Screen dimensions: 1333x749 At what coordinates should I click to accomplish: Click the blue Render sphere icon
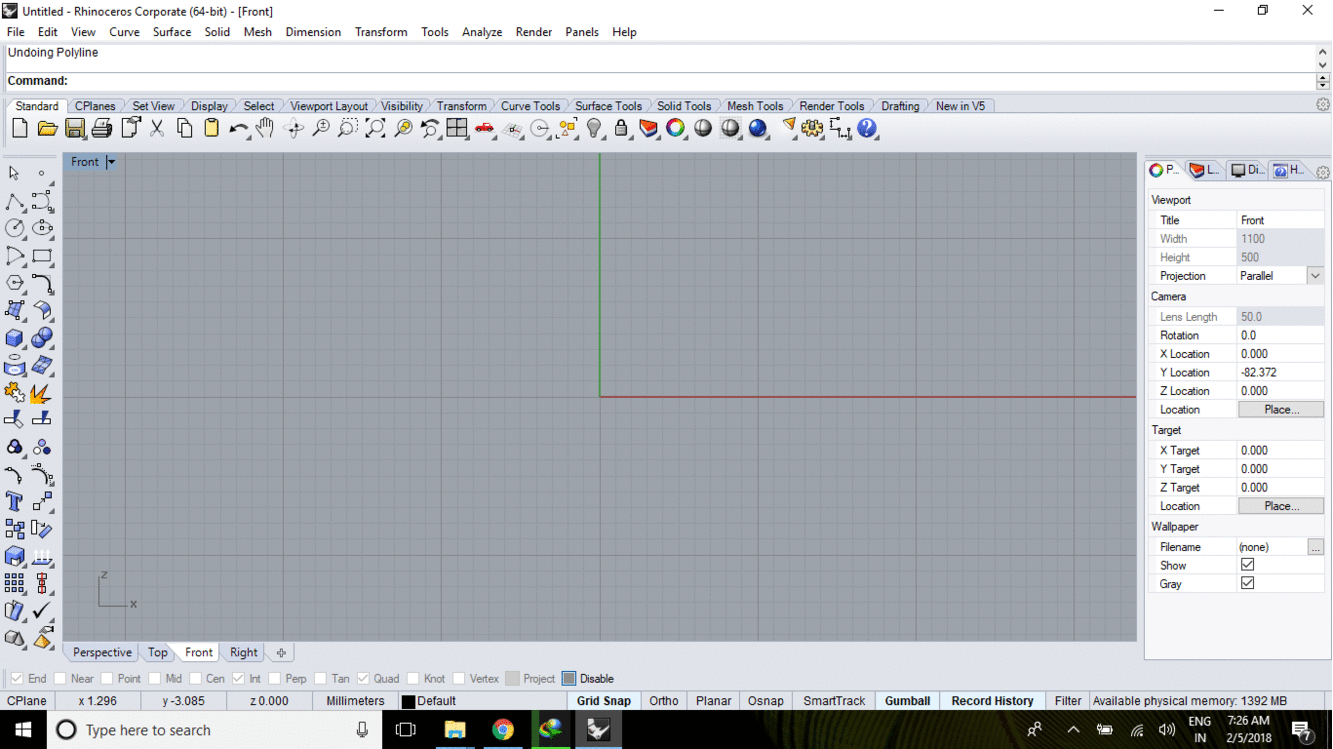(x=758, y=128)
